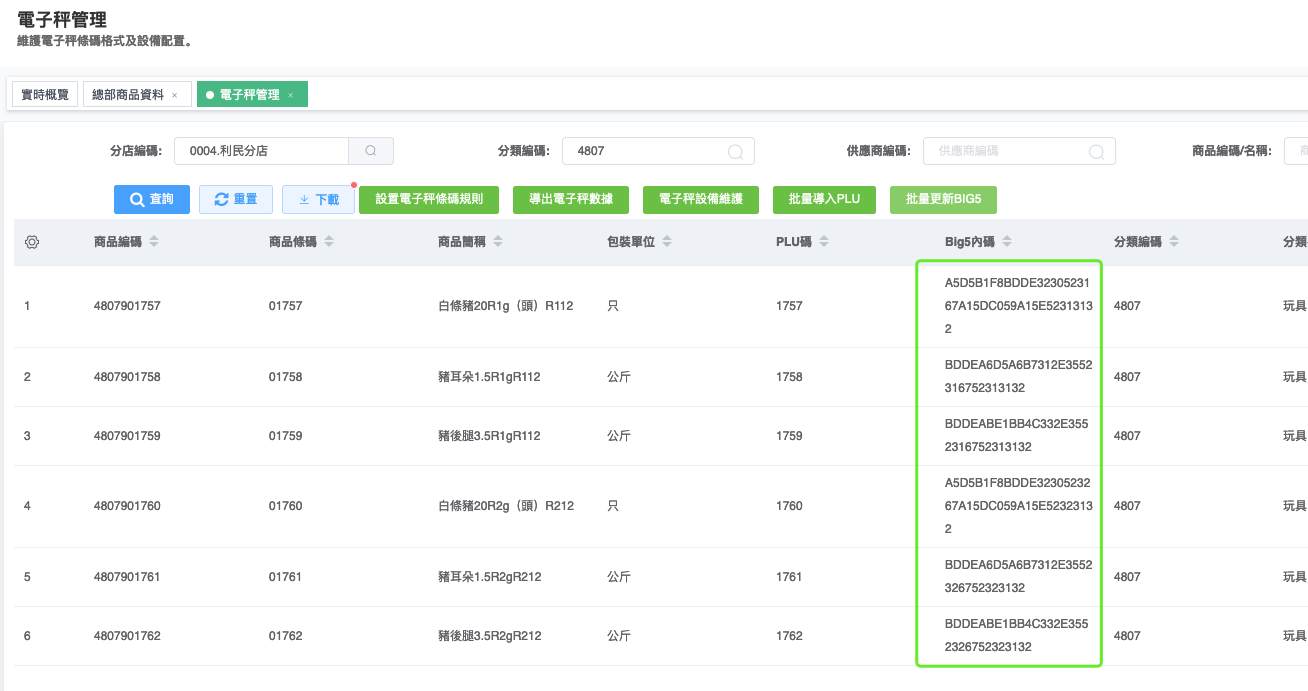This screenshot has width=1308, height=691.
Task: Click search icon in 分店編碼 field
Action: point(371,151)
